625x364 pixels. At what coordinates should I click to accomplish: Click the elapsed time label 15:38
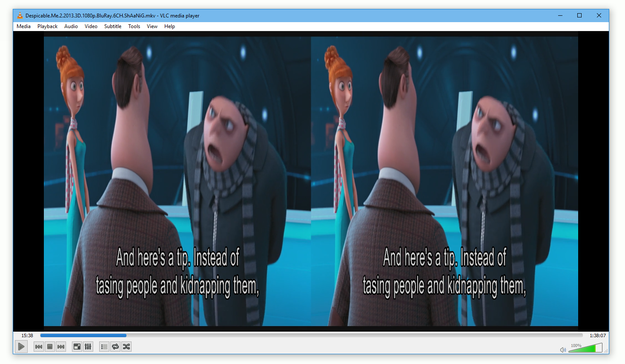pos(27,335)
